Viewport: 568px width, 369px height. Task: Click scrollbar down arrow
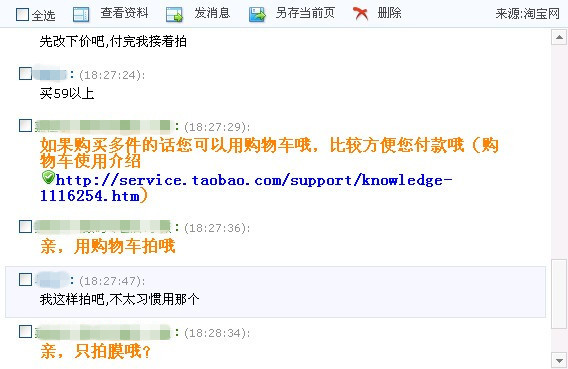[559, 360]
